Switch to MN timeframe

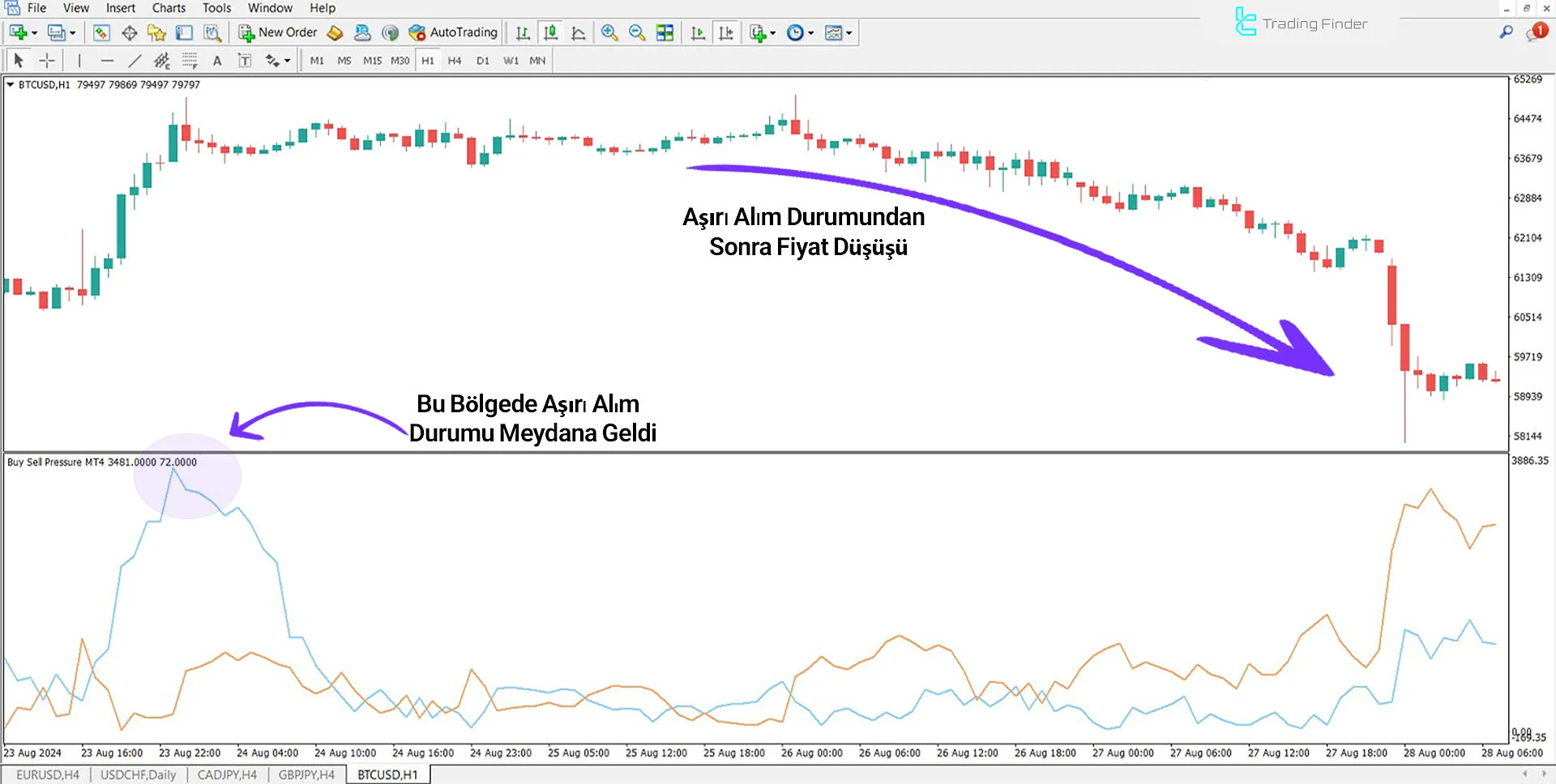pyautogui.click(x=537, y=61)
